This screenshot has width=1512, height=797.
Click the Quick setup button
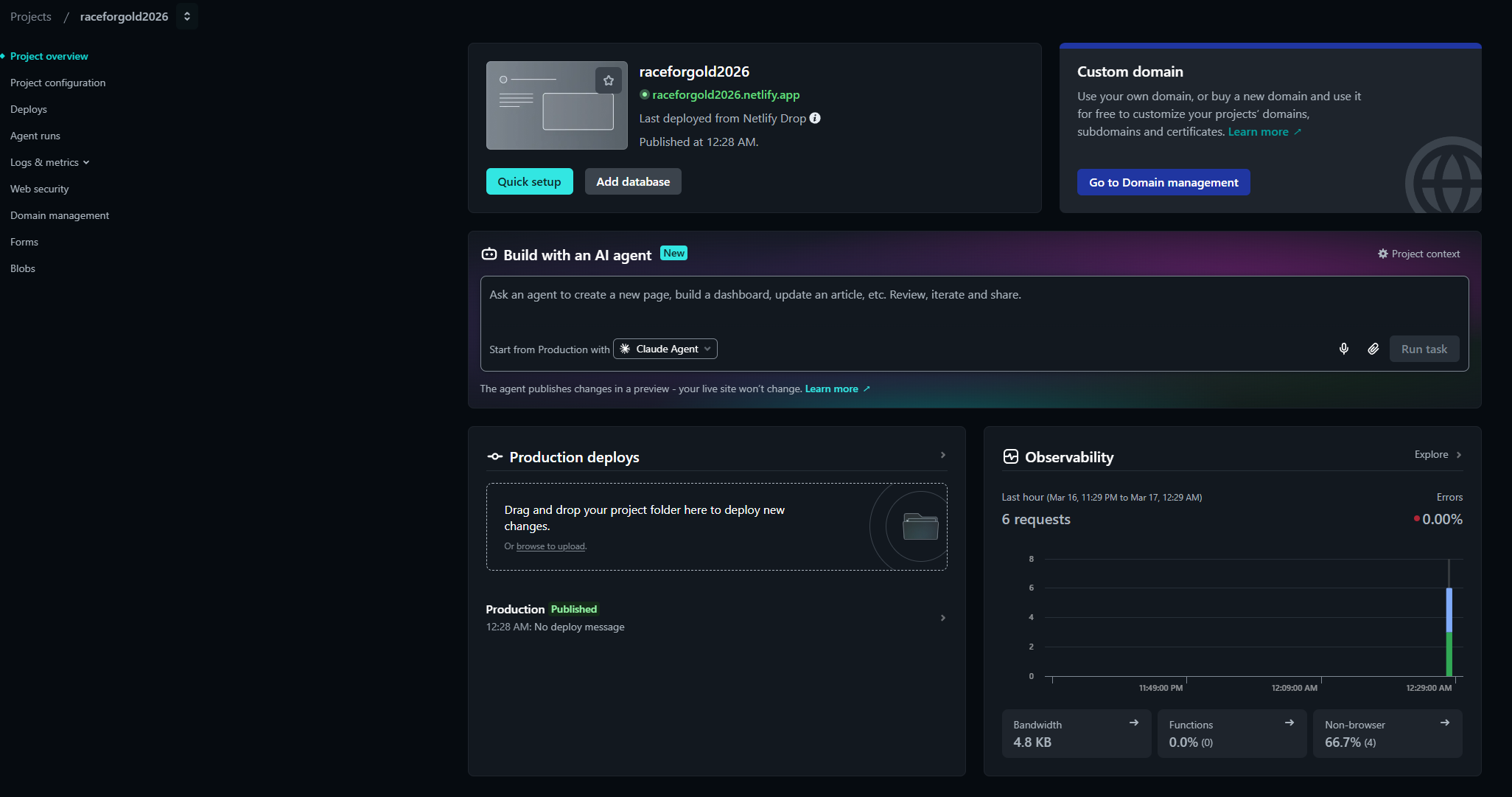(x=529, y=181)
